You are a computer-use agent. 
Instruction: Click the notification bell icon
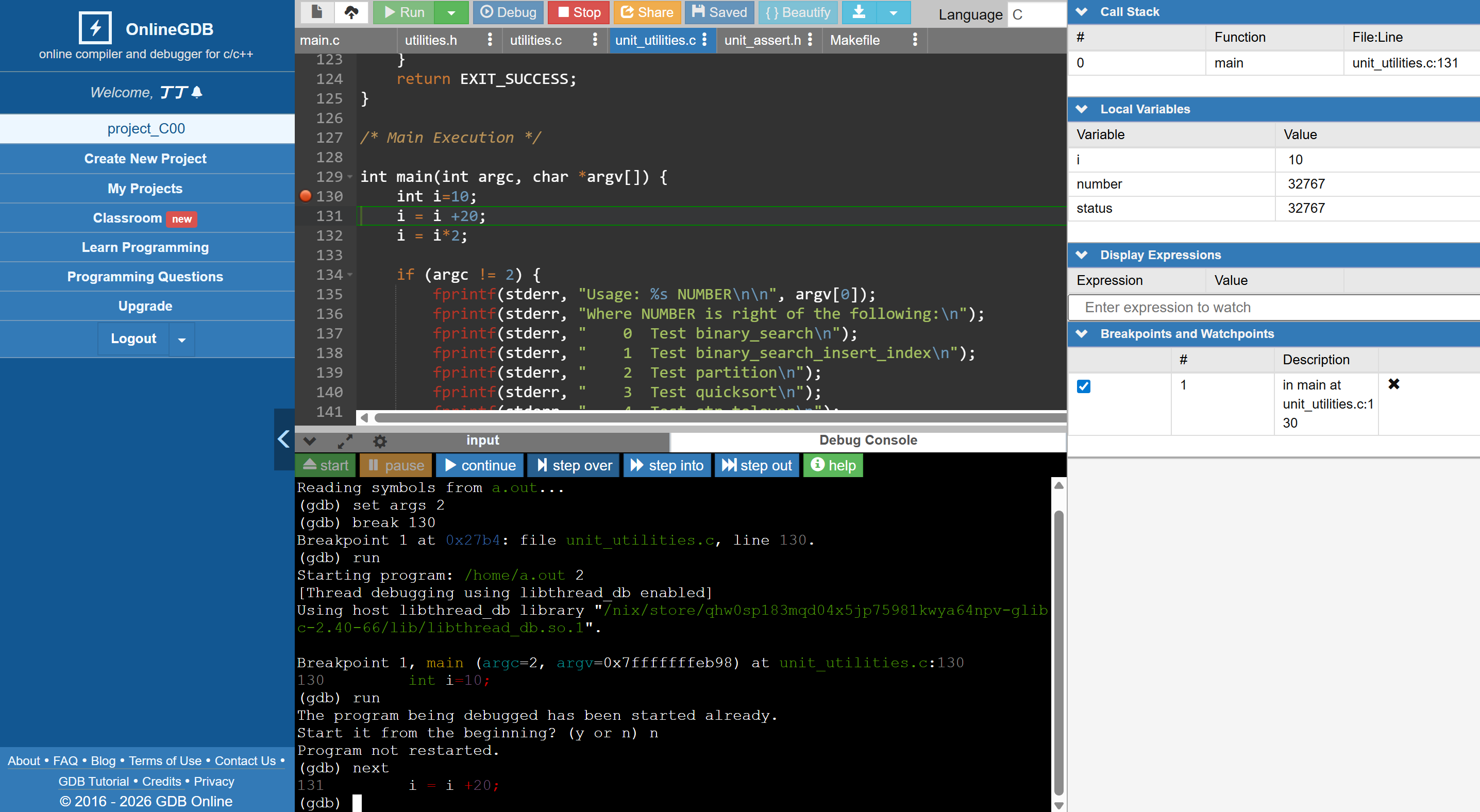point(196,92)
